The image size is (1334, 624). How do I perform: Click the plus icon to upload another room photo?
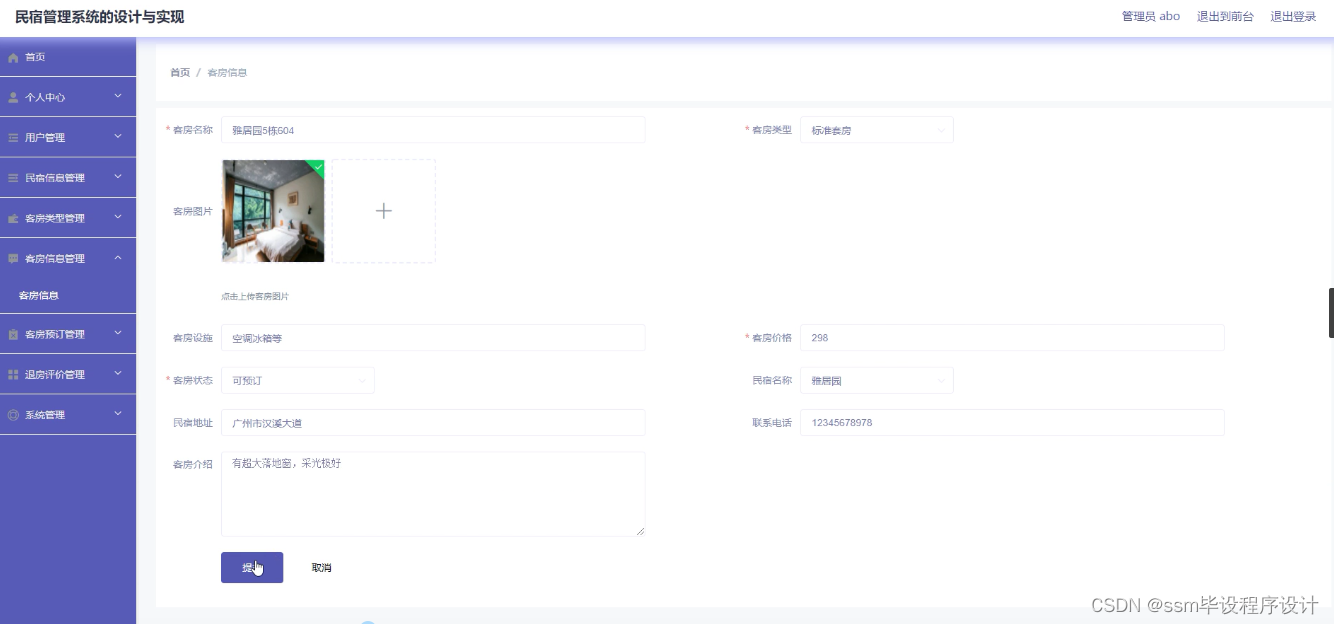pyautogui.click(x=383, y=211)
